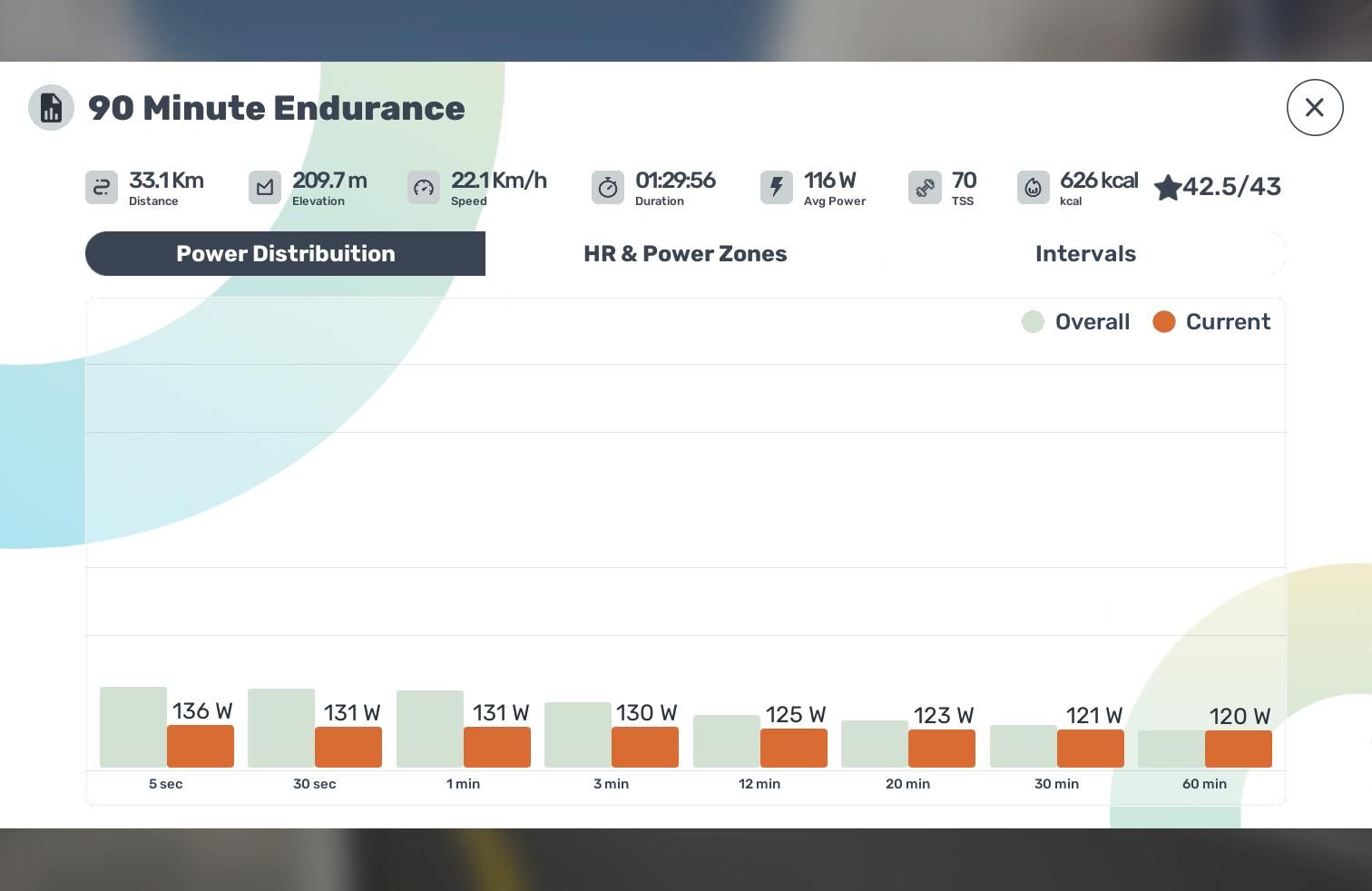Click the TSS dumbbell icon
The height and width of the screenshot is (891, 1372).
tap(925, 188)
